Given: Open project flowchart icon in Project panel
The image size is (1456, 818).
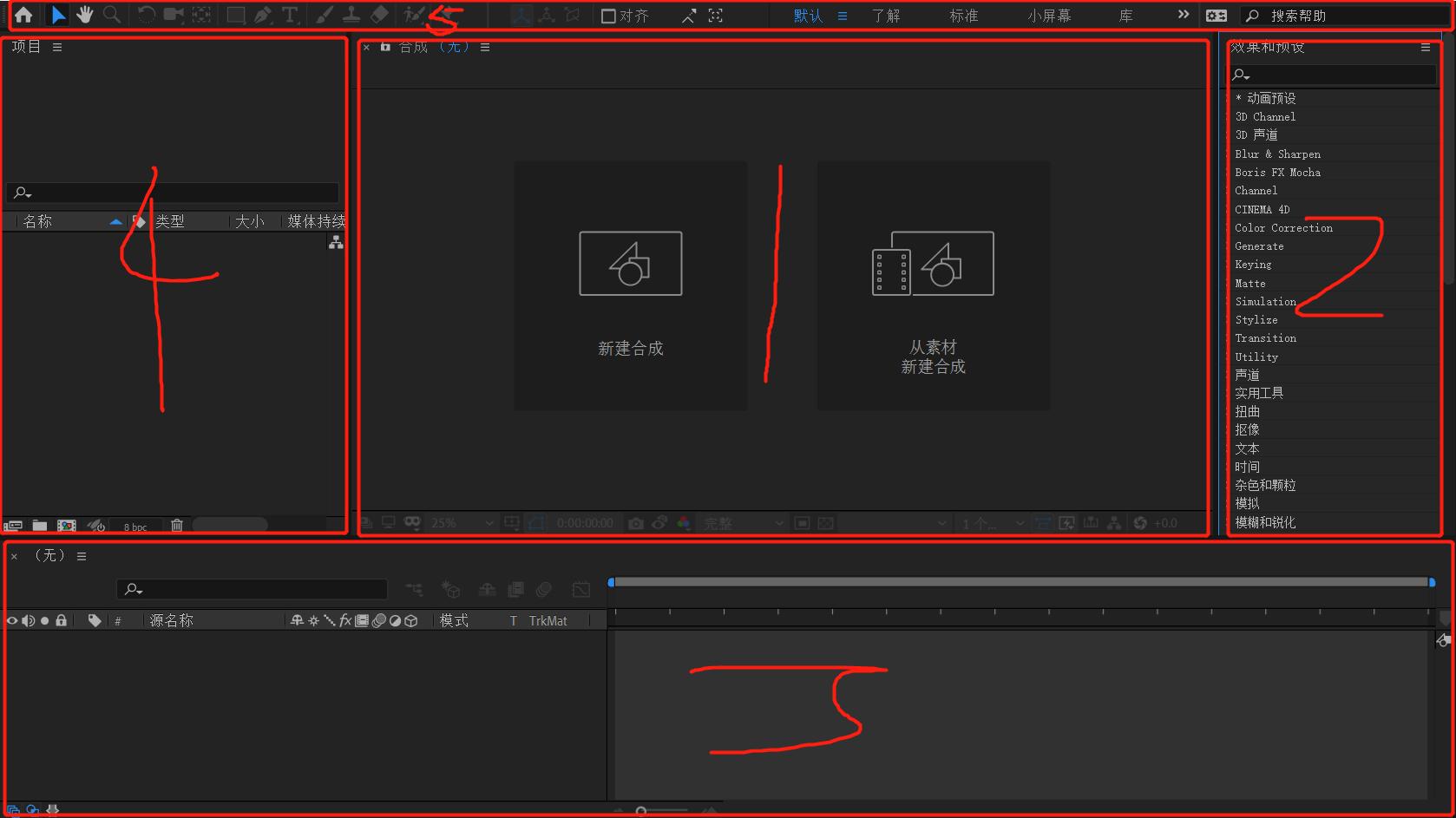Looking at the screenshot, I should (x=336, y=243).
